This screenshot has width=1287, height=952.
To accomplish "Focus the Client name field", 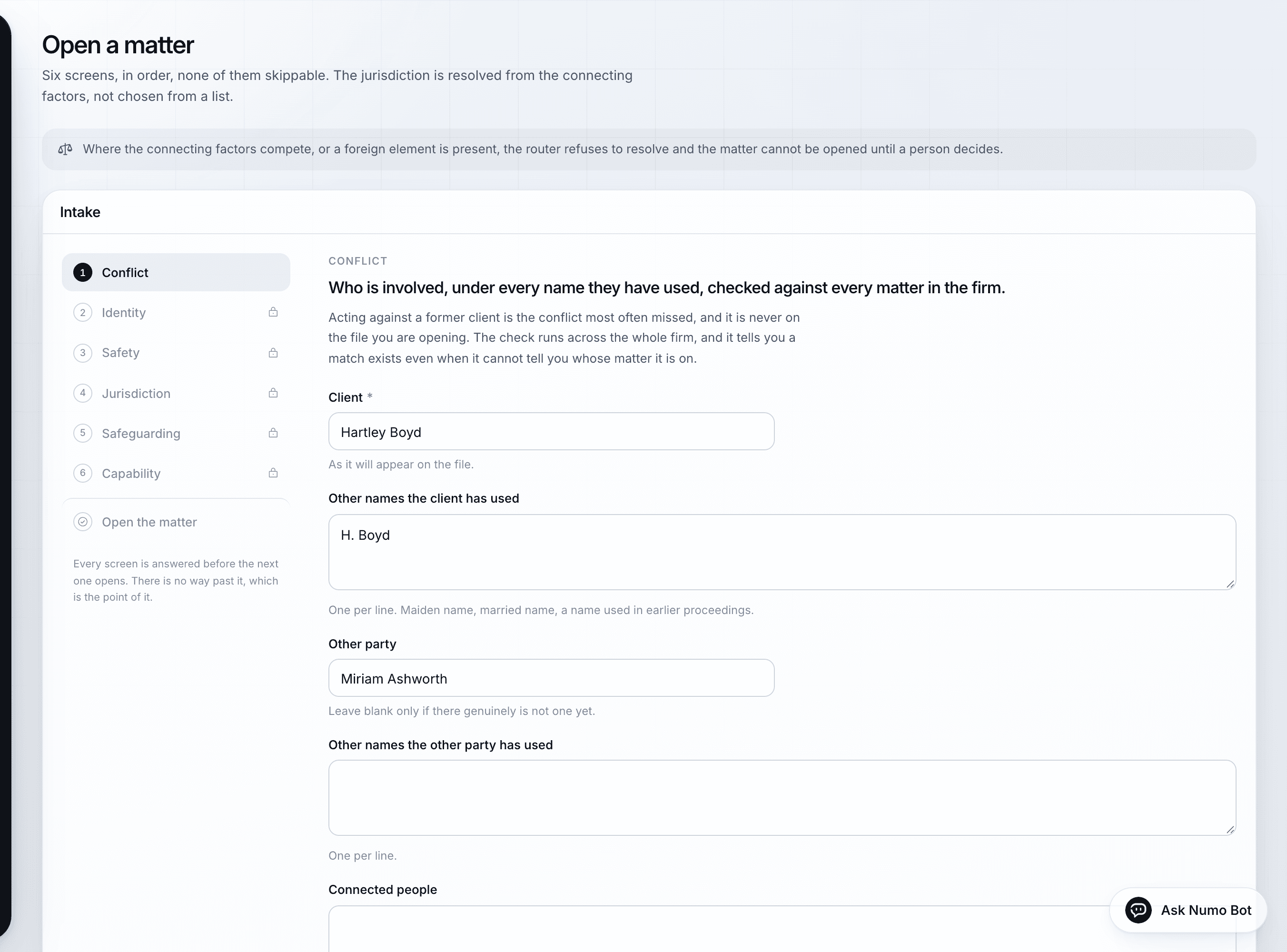I will tap(551, 432).
